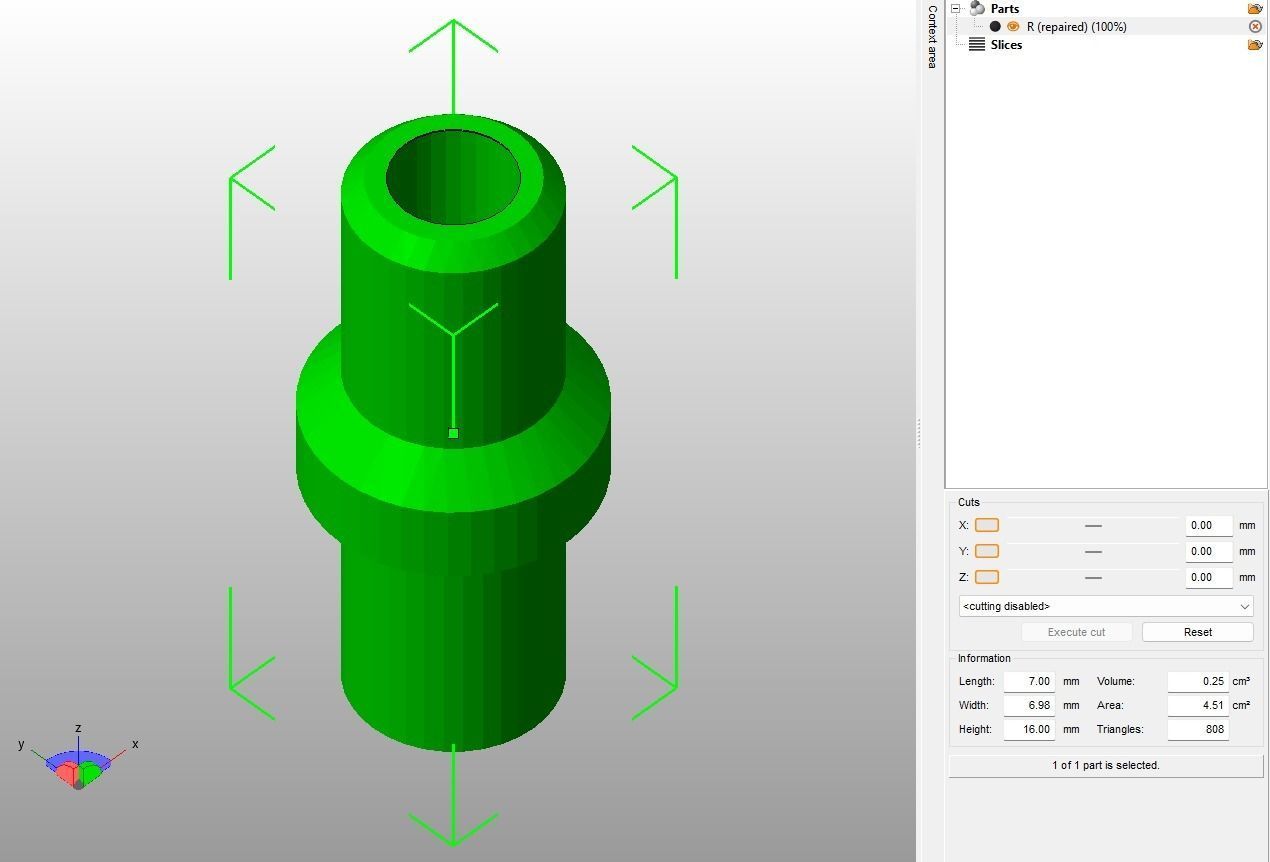
Task: Click the panel splitter grip beside the viewport
Action: [919, 433]
